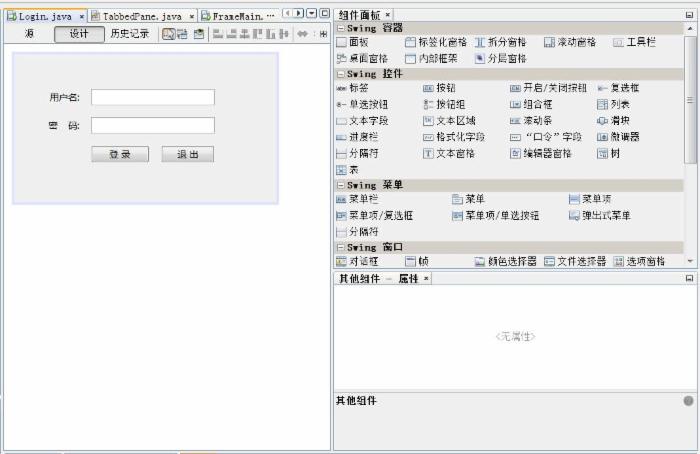
Task: Select the 内部框架 component
Action: point(431,58)
